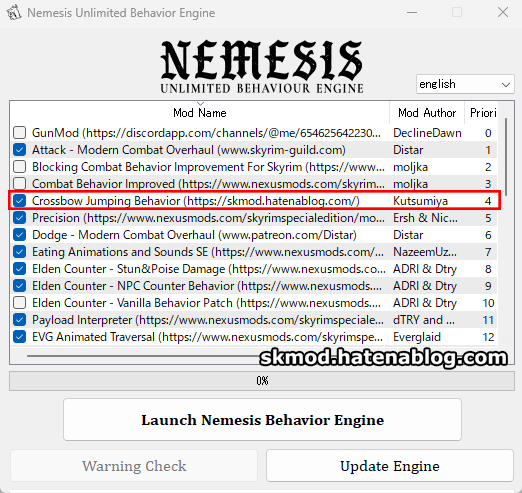Tick the Combat Behavior Improved checkbox

point(20,183)
